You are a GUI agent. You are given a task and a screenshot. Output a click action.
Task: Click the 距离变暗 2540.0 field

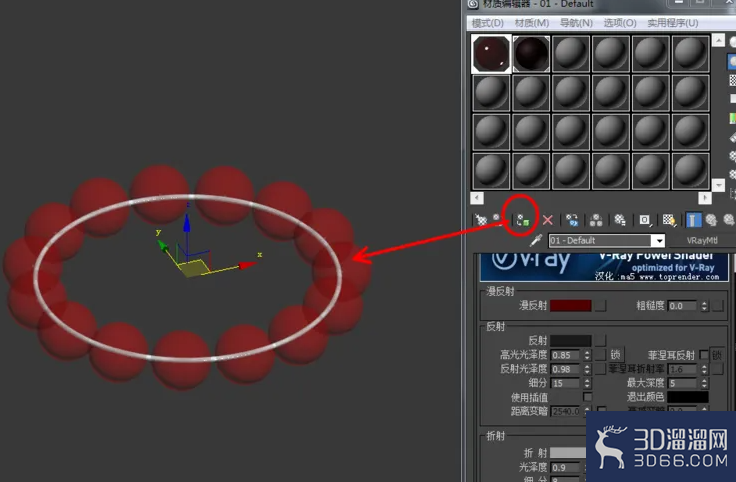pyautogui.click(x=567, y=412)
